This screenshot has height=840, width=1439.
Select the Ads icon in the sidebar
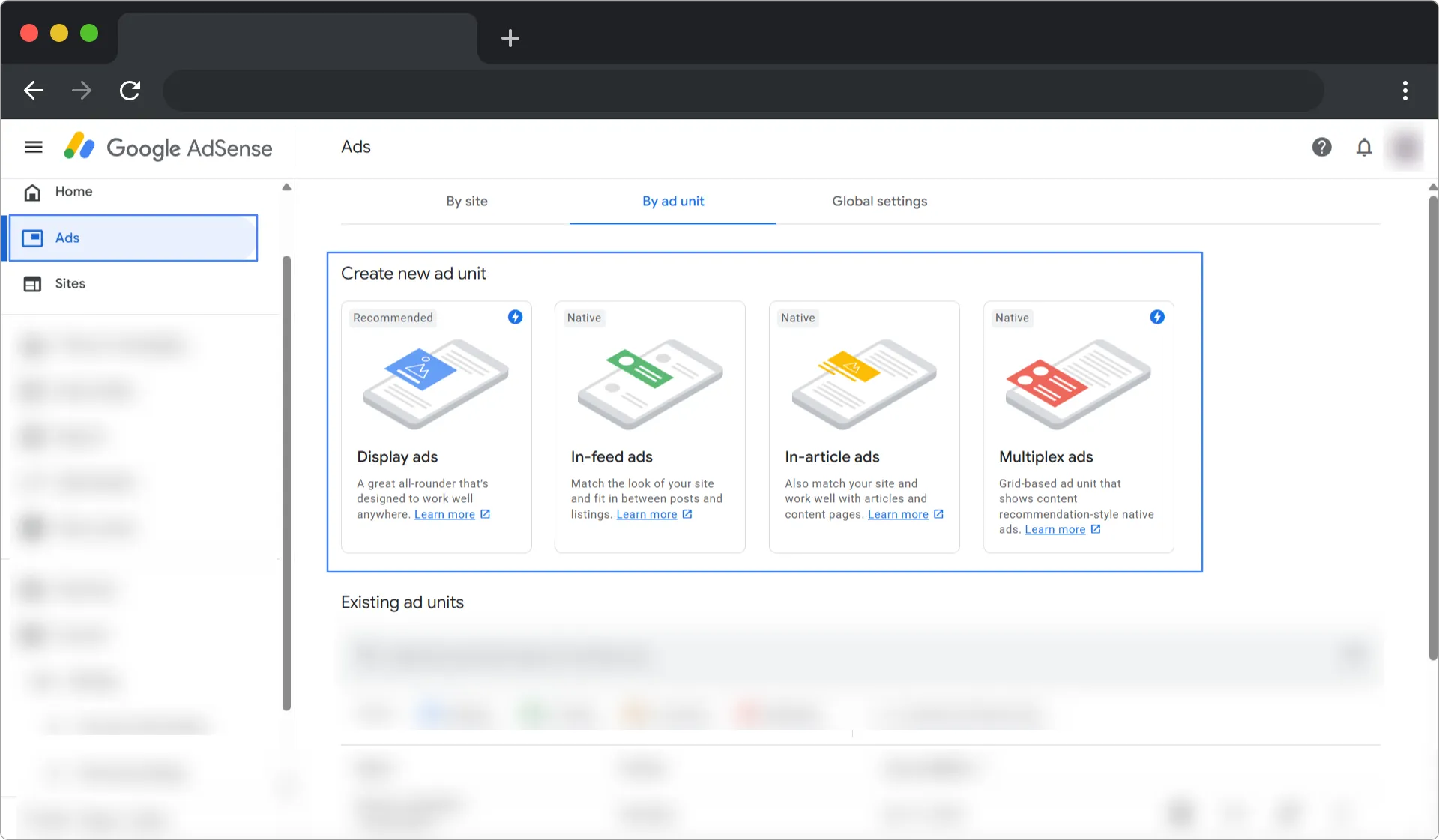point(33,238)
